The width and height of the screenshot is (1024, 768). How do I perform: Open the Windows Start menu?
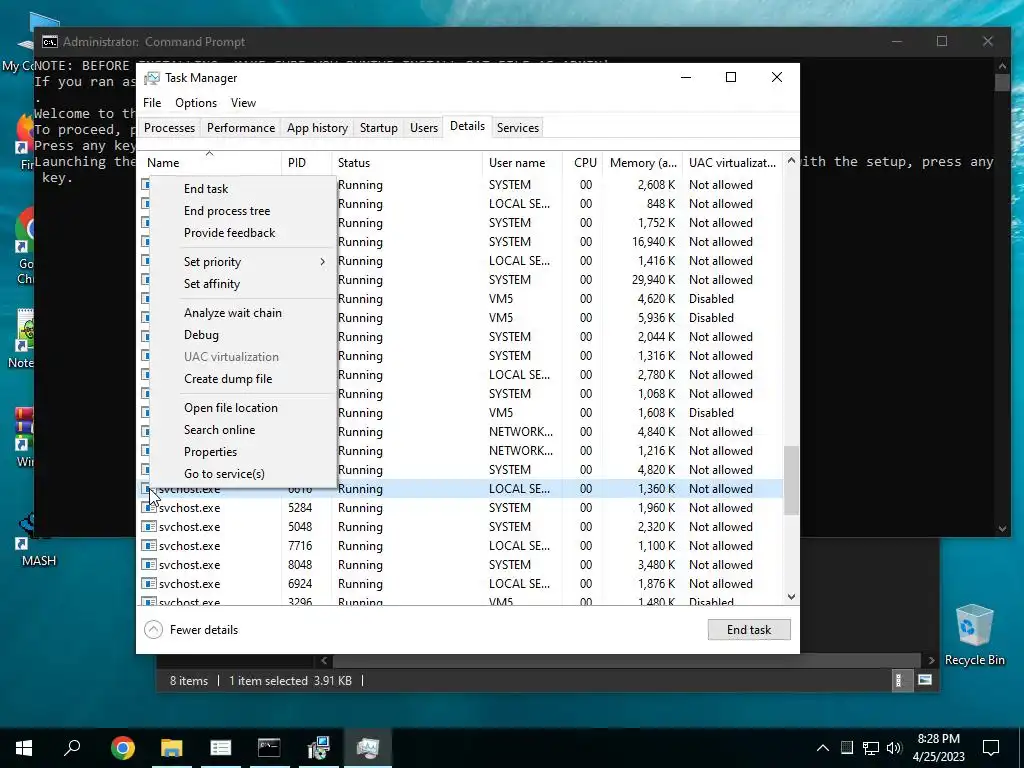click(24, 747)
